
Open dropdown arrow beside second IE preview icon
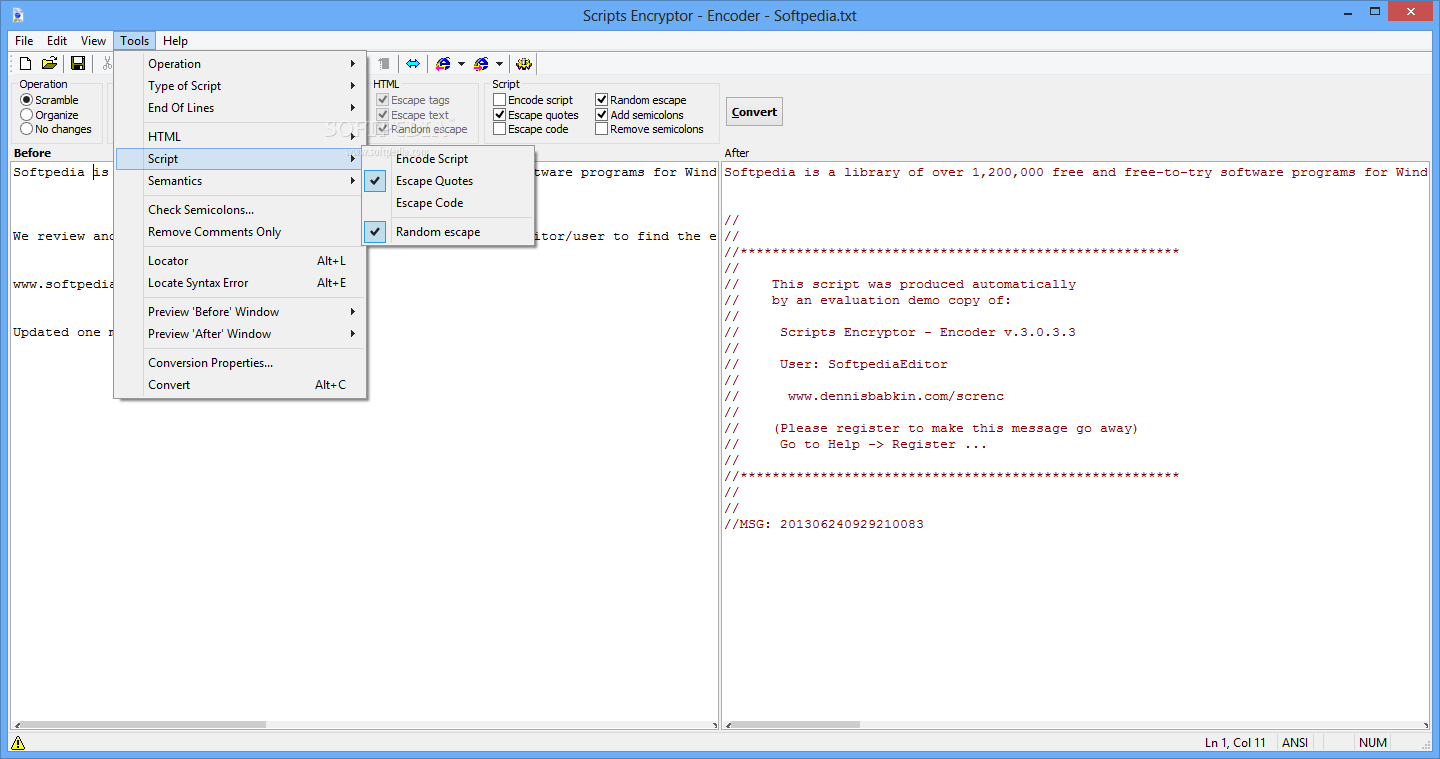pyautogui.click(x=499, y=64)
